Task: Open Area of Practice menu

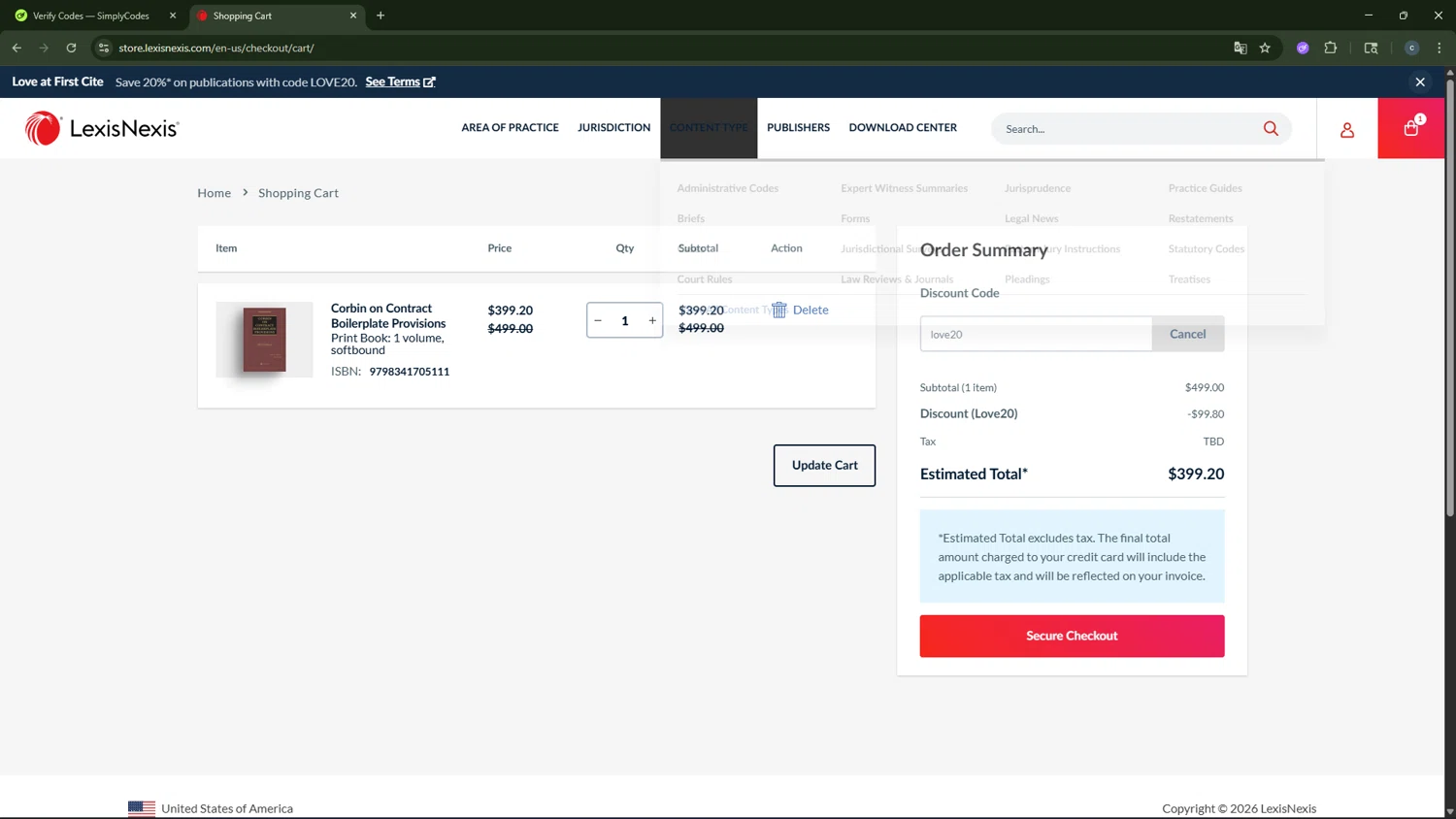Action: point(510,127)
